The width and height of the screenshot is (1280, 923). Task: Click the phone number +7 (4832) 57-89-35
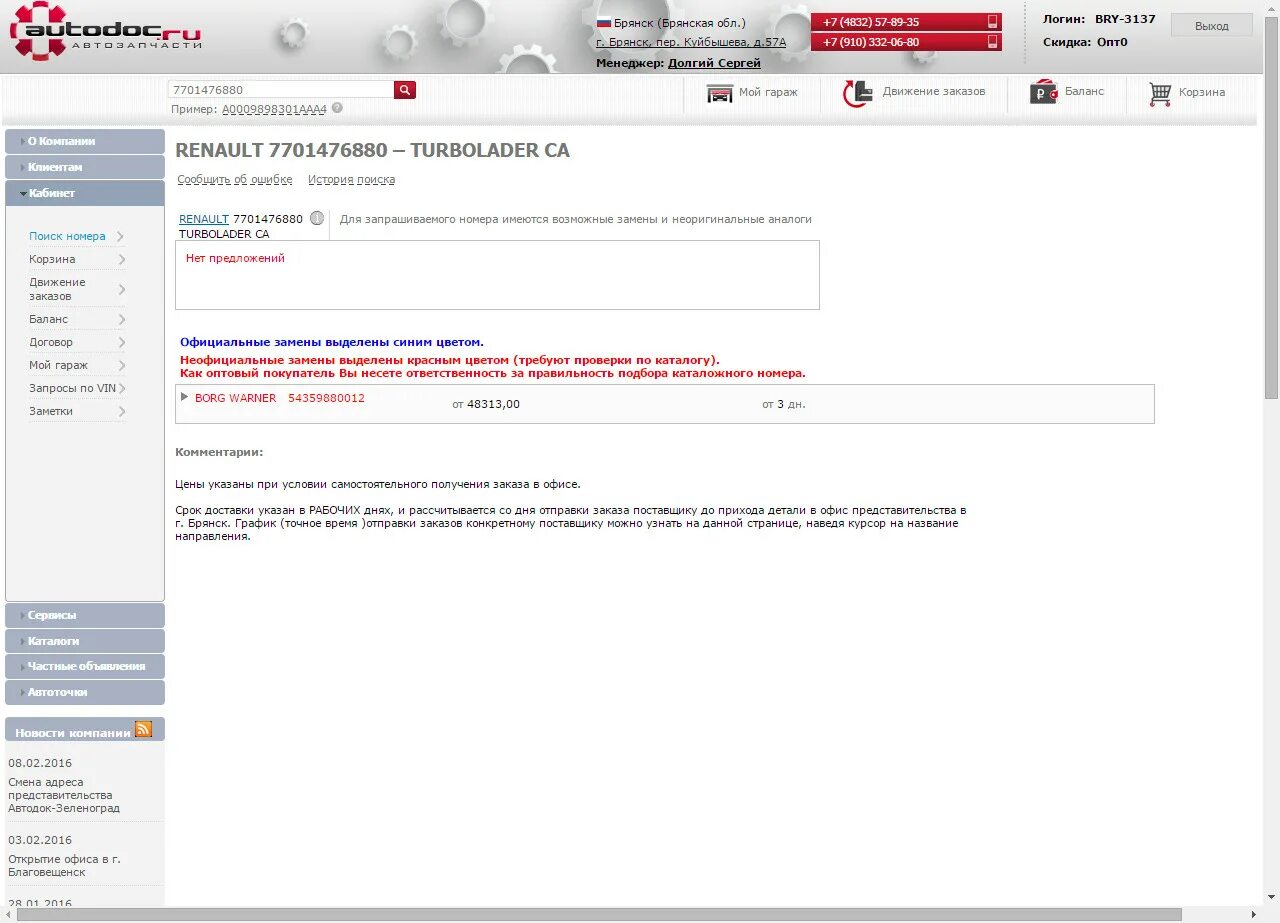point(871,22)
